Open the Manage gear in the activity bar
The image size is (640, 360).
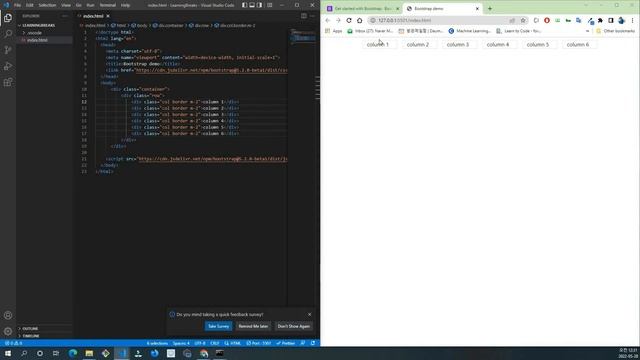click(x=8, y=331)
